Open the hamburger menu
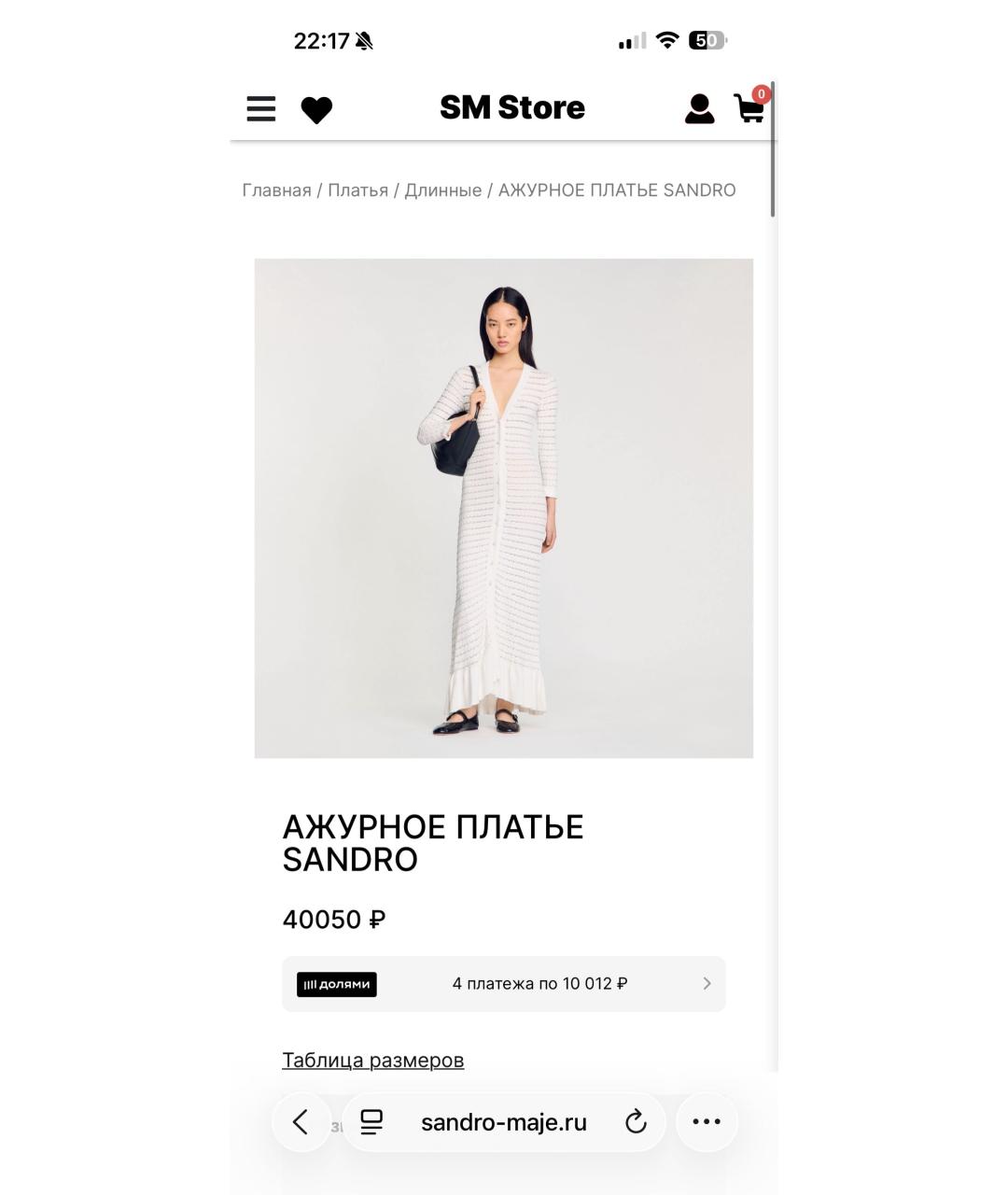The width and height of the screenshot is (1008, 1195). [261, 109]
